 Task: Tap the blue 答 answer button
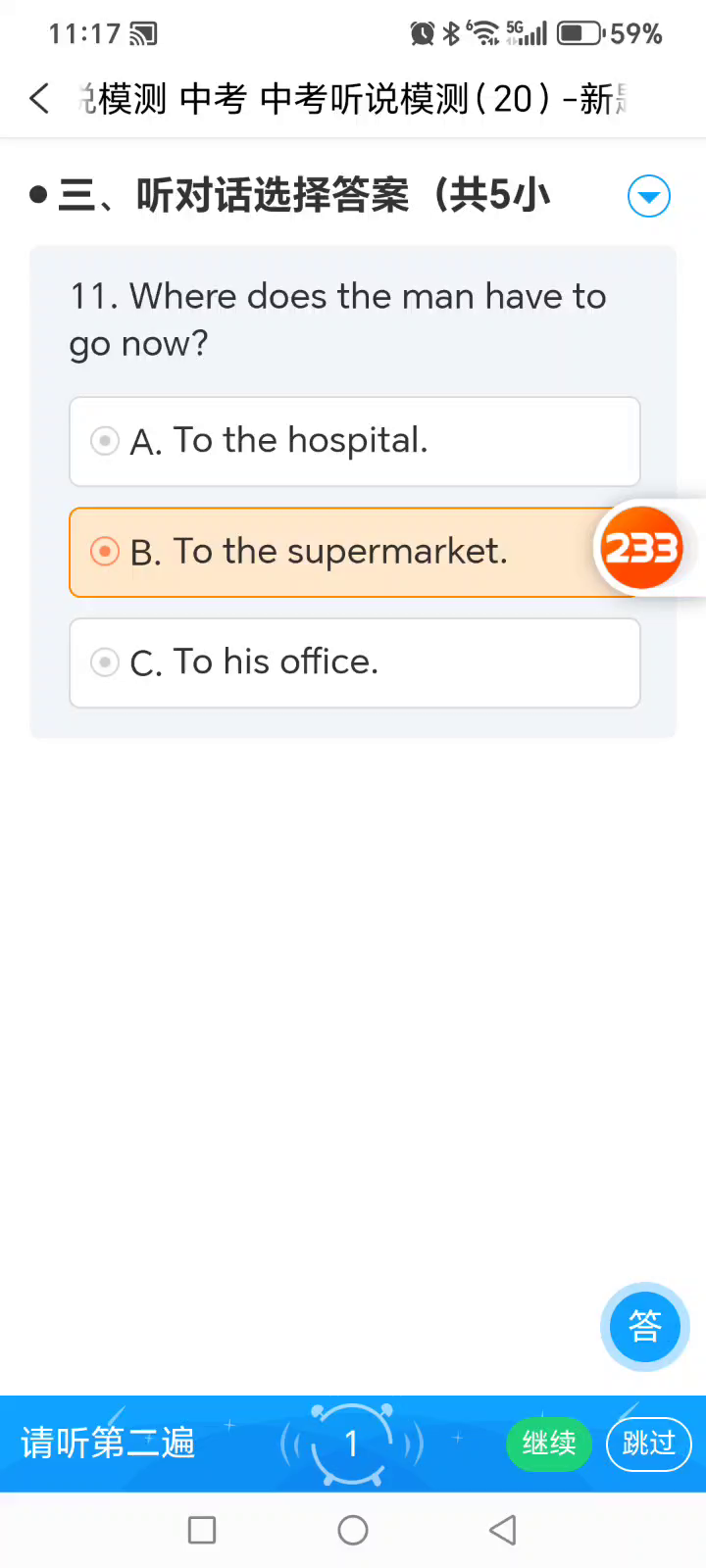[644, 1326]
